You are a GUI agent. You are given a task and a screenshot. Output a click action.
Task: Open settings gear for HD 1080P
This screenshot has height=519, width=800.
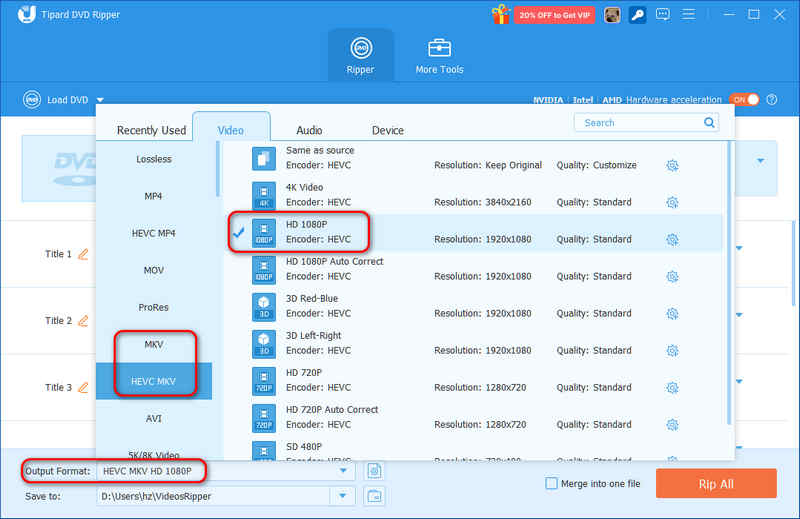coord(672,239)
